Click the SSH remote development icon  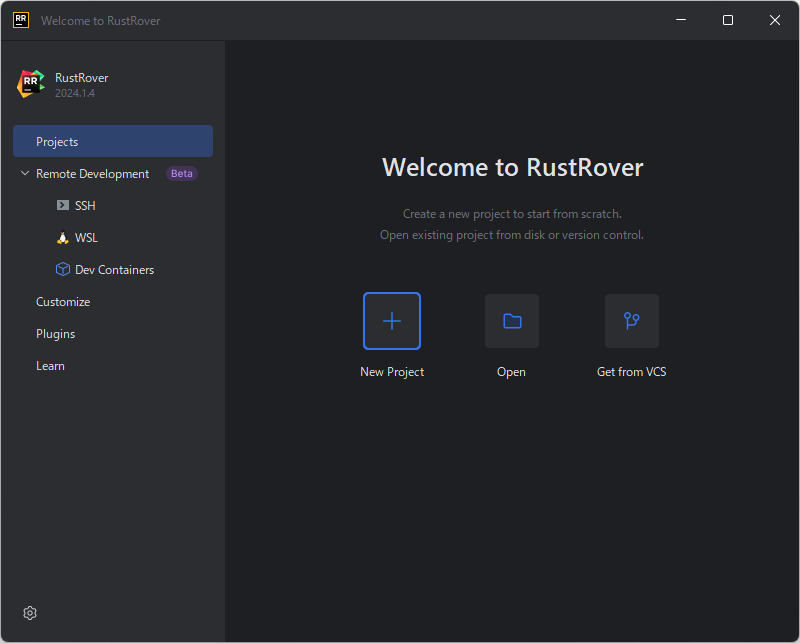tap(62, 205)
